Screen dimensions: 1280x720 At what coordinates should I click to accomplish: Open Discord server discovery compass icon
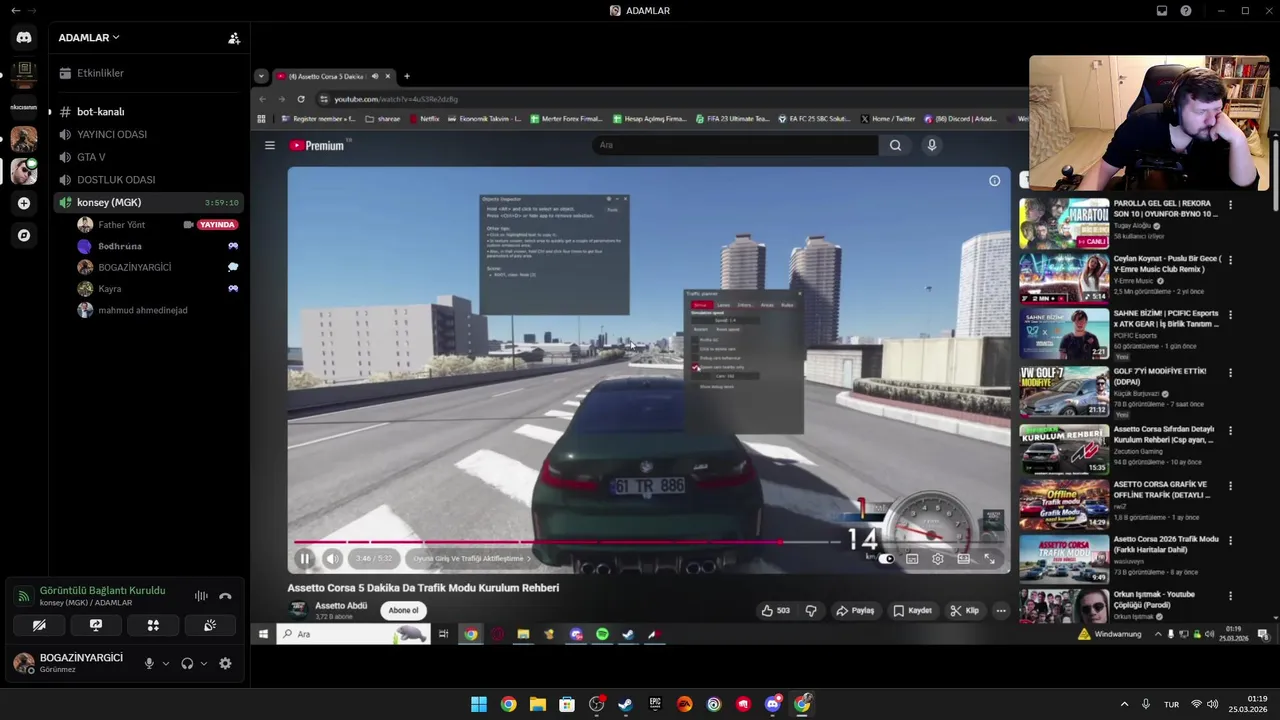point(24,235)
